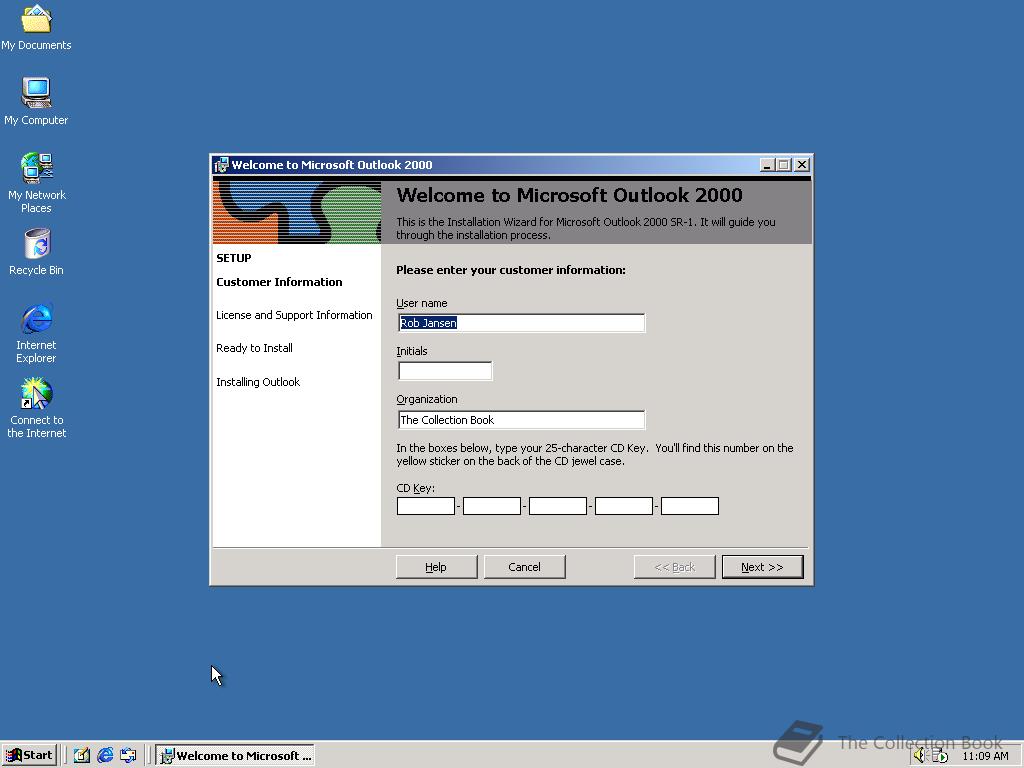The height and width of the screenshot is (768, 1024).
Task: Open My Documents desktop icon
Action: pyautogui.click(x=36, y=27)
